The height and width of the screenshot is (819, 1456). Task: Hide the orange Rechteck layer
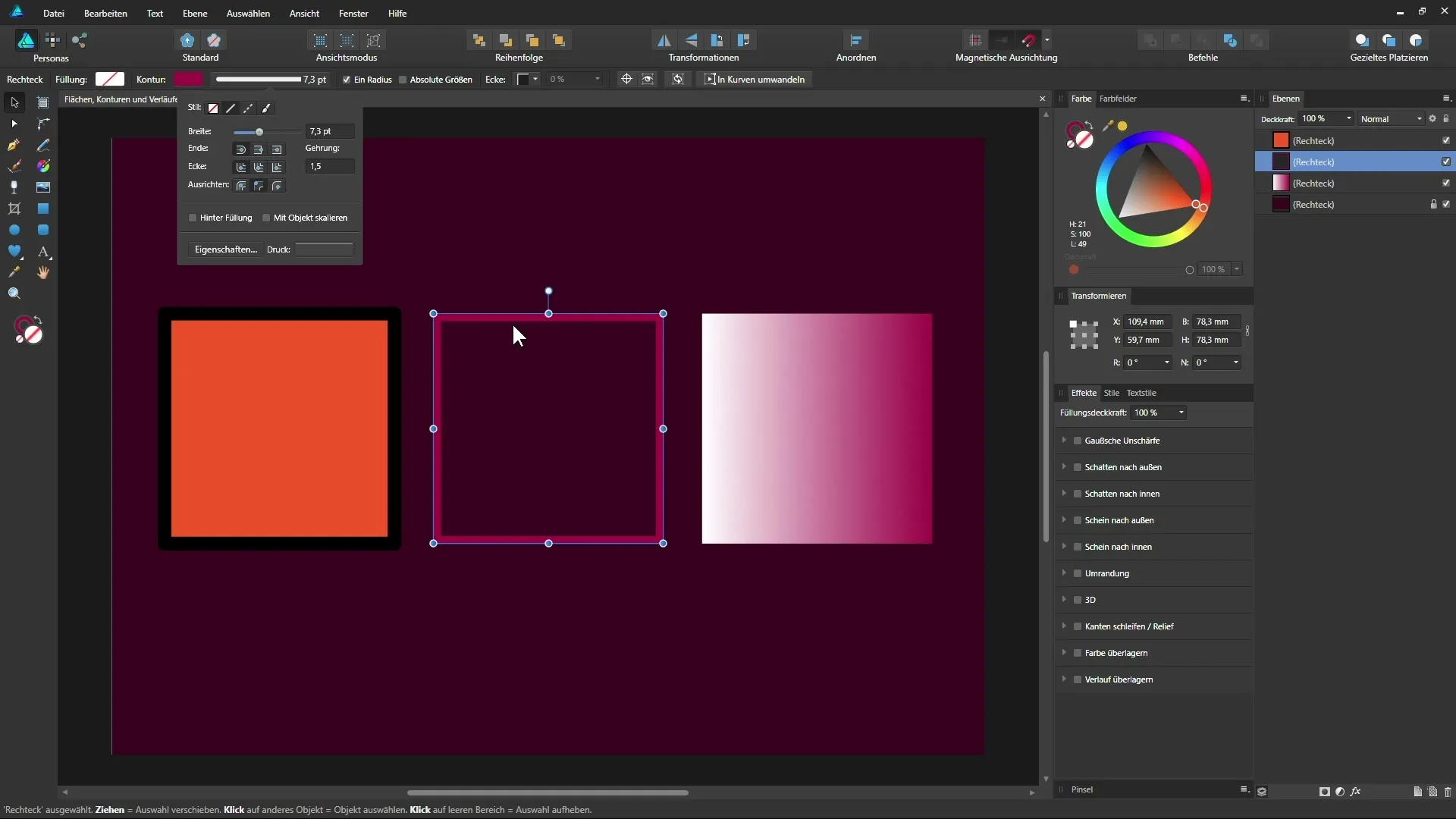pyautogui.click(x=1446, y=140)
